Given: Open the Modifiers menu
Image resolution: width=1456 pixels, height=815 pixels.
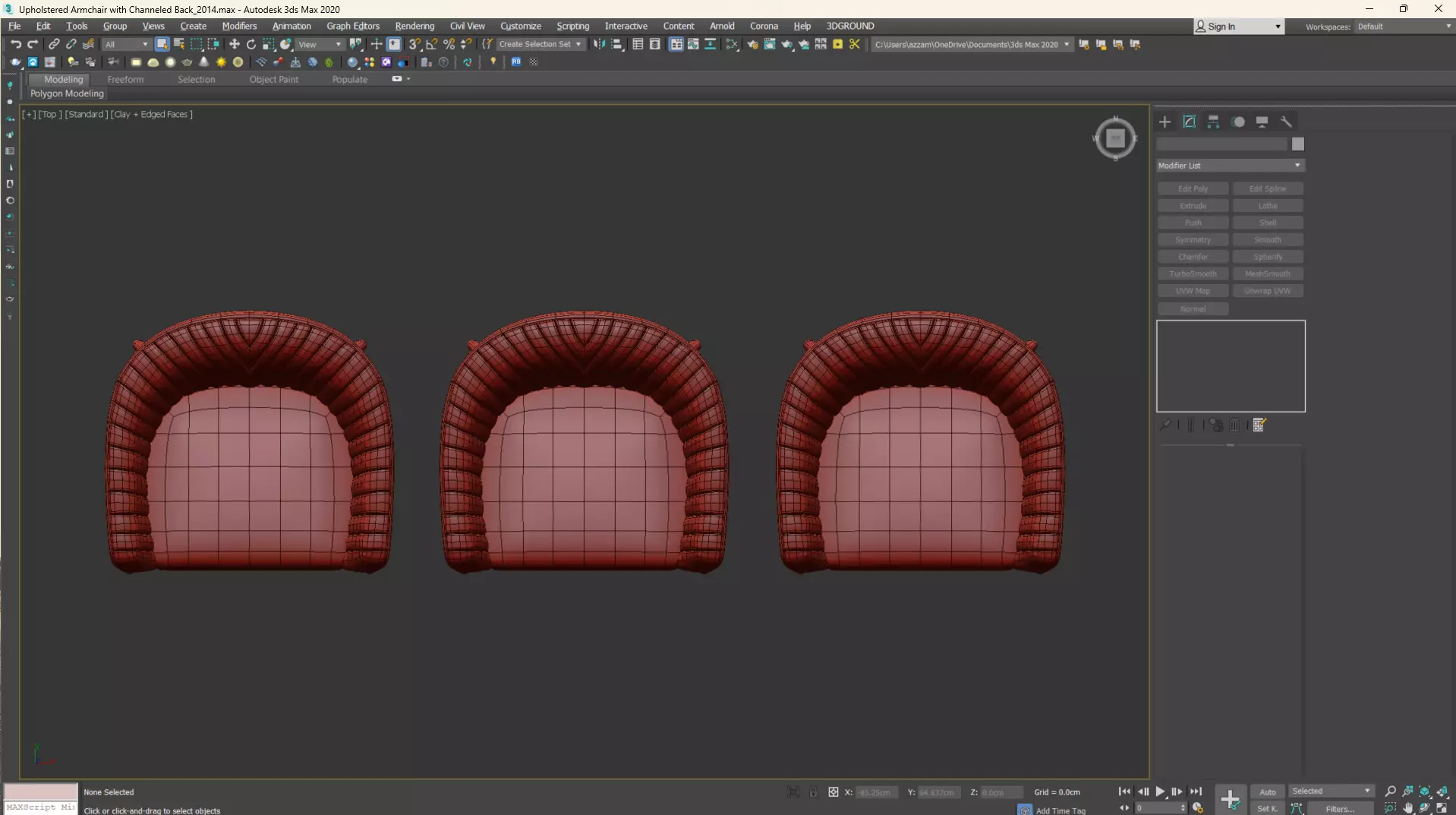Looking at the screenshot, I should pos(239,26).
